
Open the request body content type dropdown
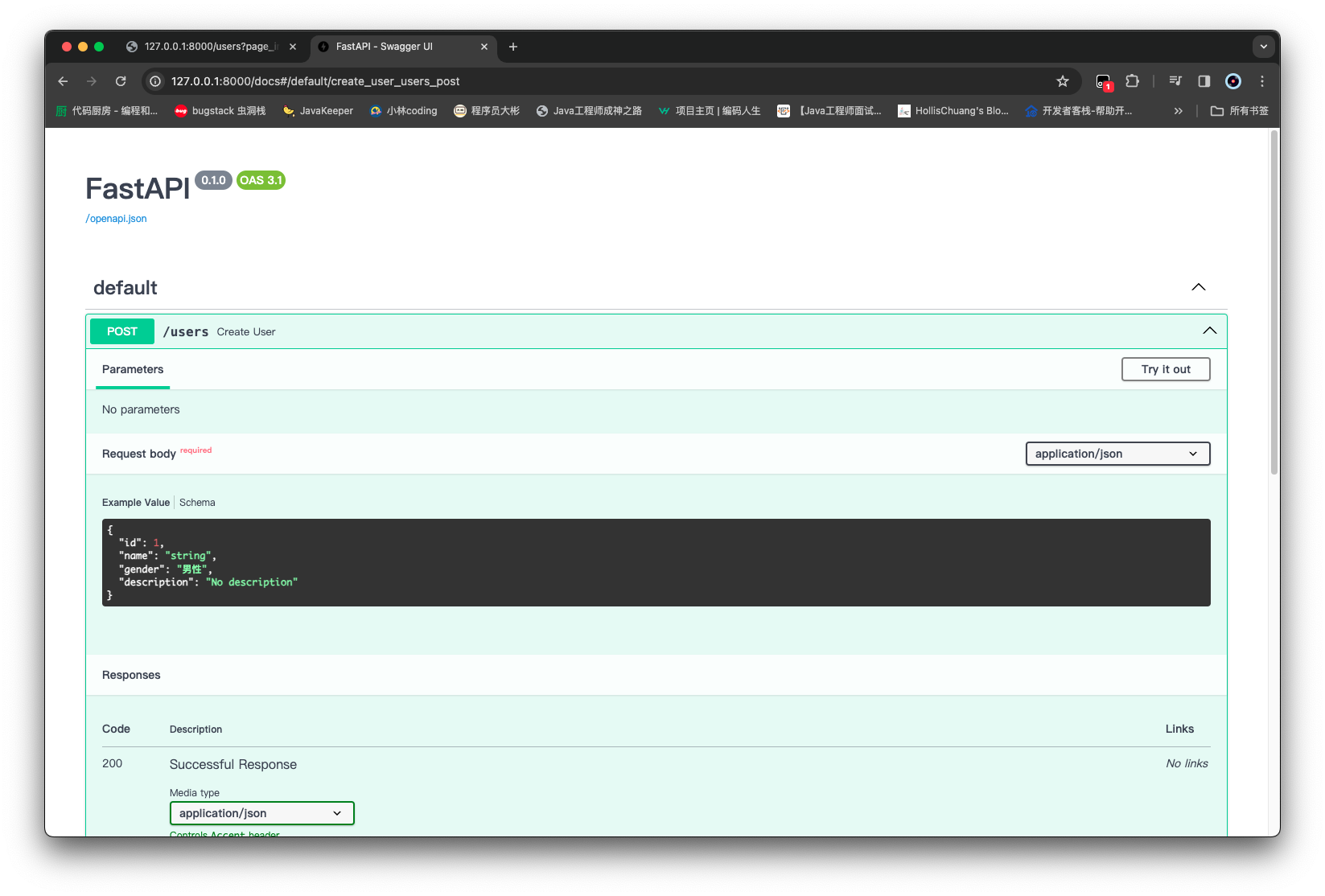click(1118, 454)
